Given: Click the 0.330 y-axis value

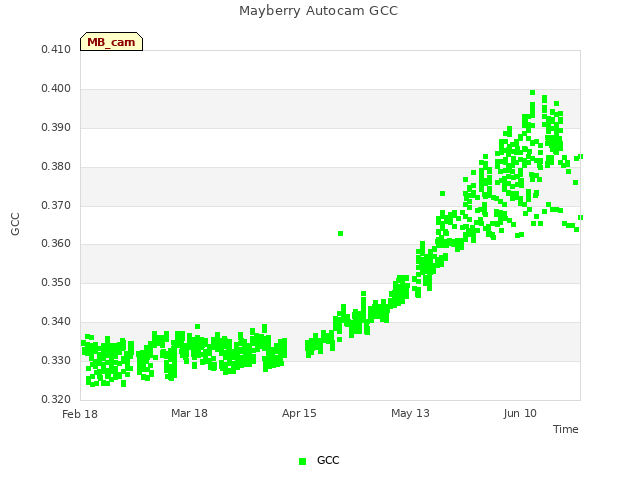Looking at the screenshot, I should [56, 360].
